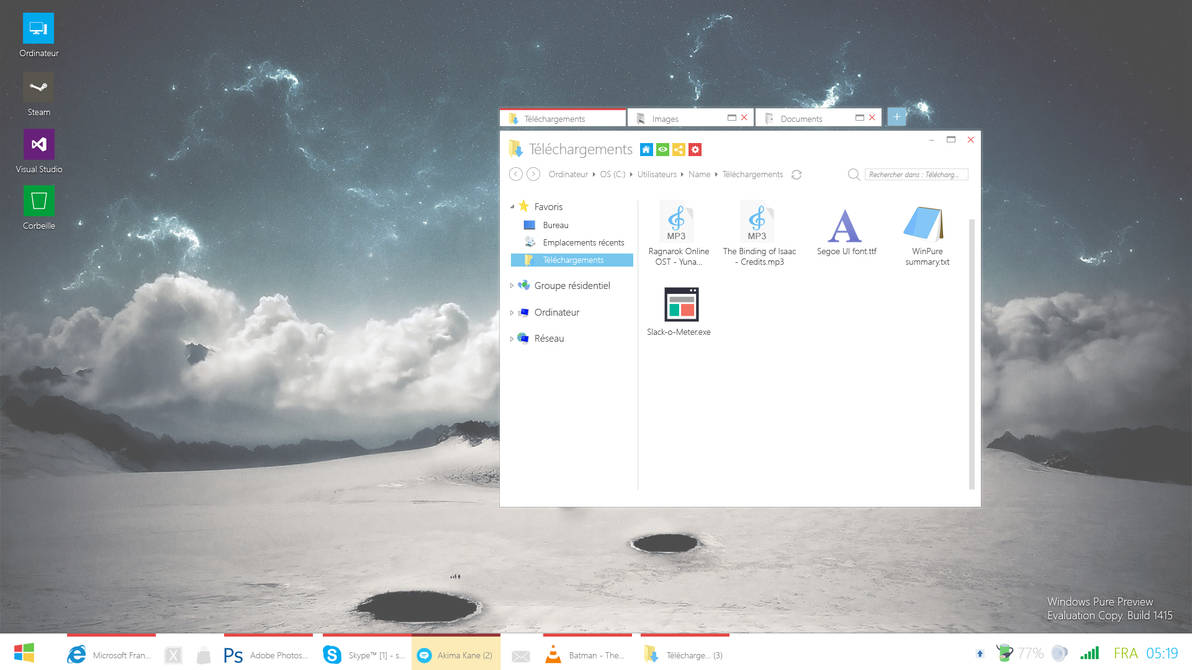Click Utilisateurs in the breadcrumb path
The width and height of the screenshot is (1192, 670).
tap(657, 175)
